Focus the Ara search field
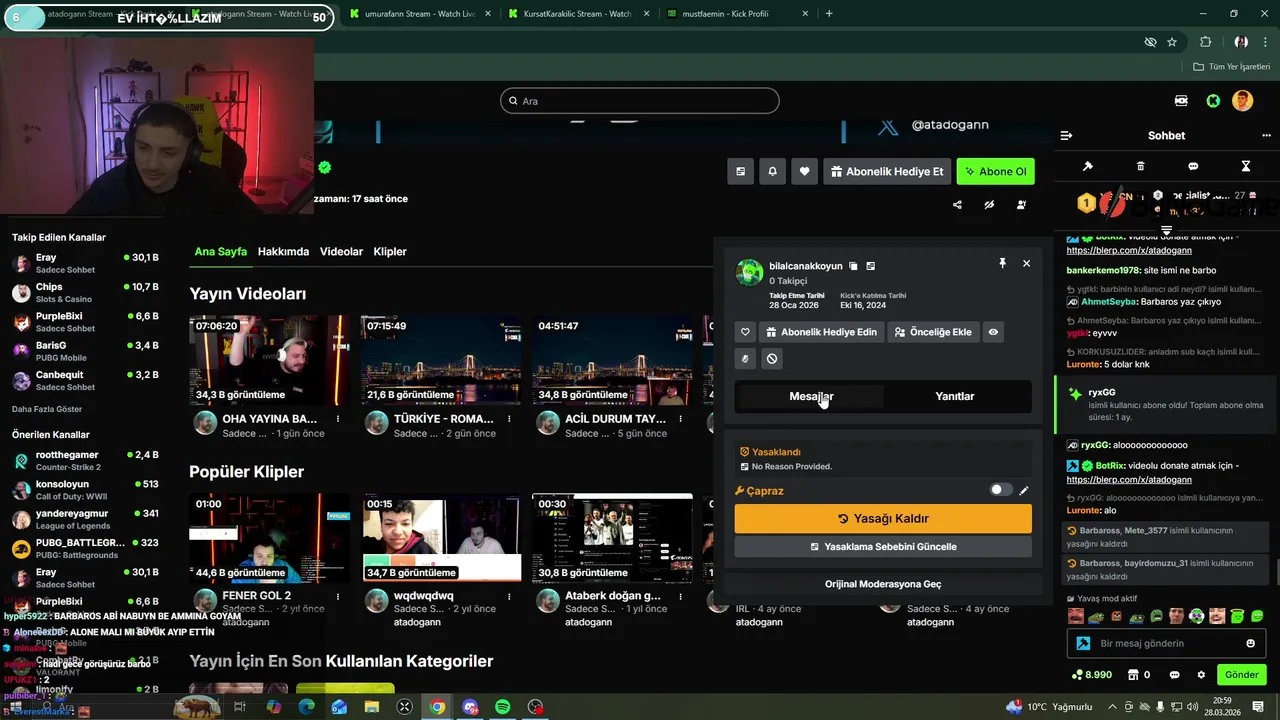The image size is (1280, 720). 640,101
